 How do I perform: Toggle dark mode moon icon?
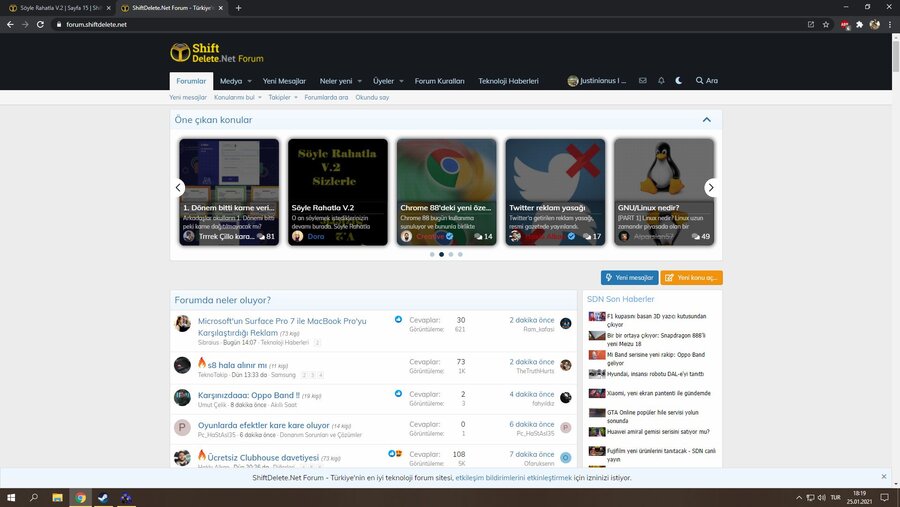tap(679, 81)
